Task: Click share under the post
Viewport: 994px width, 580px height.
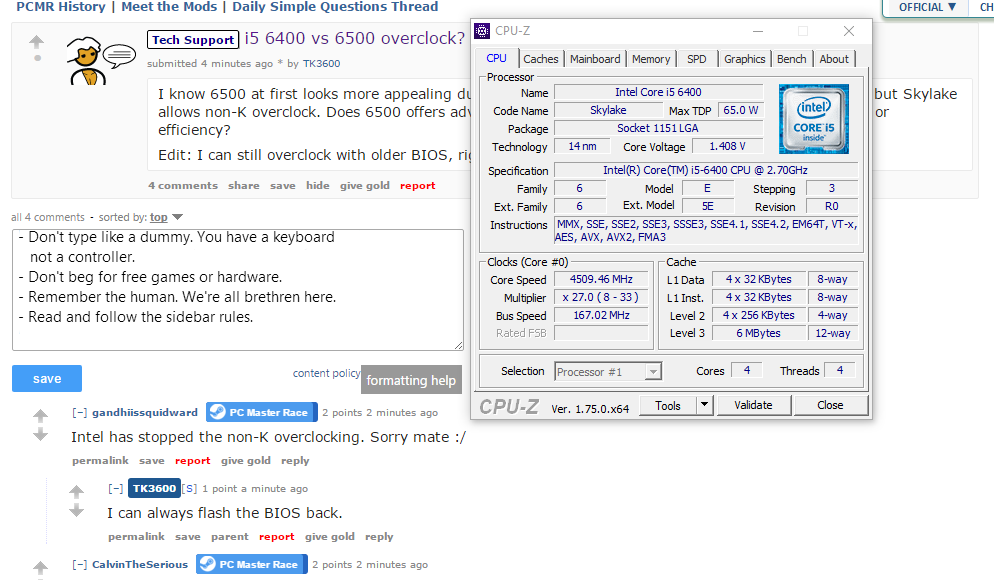Action: coord(243,186)
